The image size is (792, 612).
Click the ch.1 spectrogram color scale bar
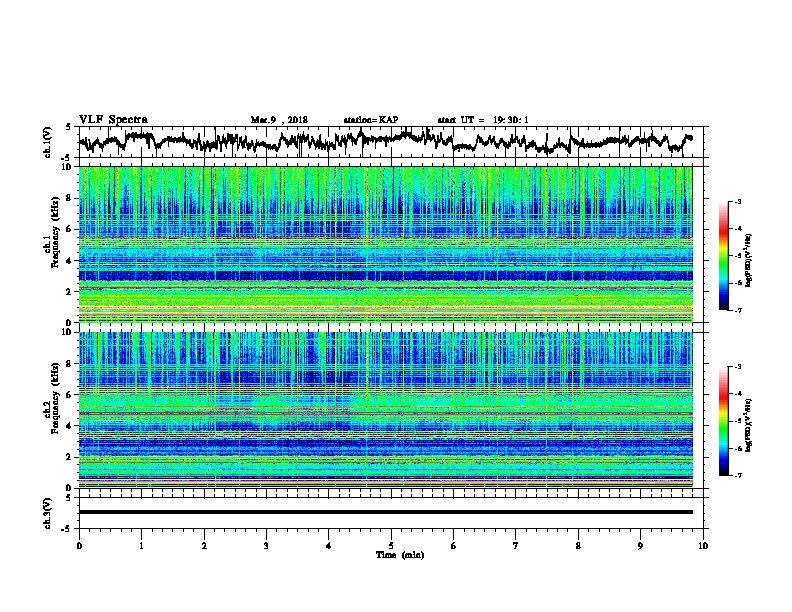[723, 256]
